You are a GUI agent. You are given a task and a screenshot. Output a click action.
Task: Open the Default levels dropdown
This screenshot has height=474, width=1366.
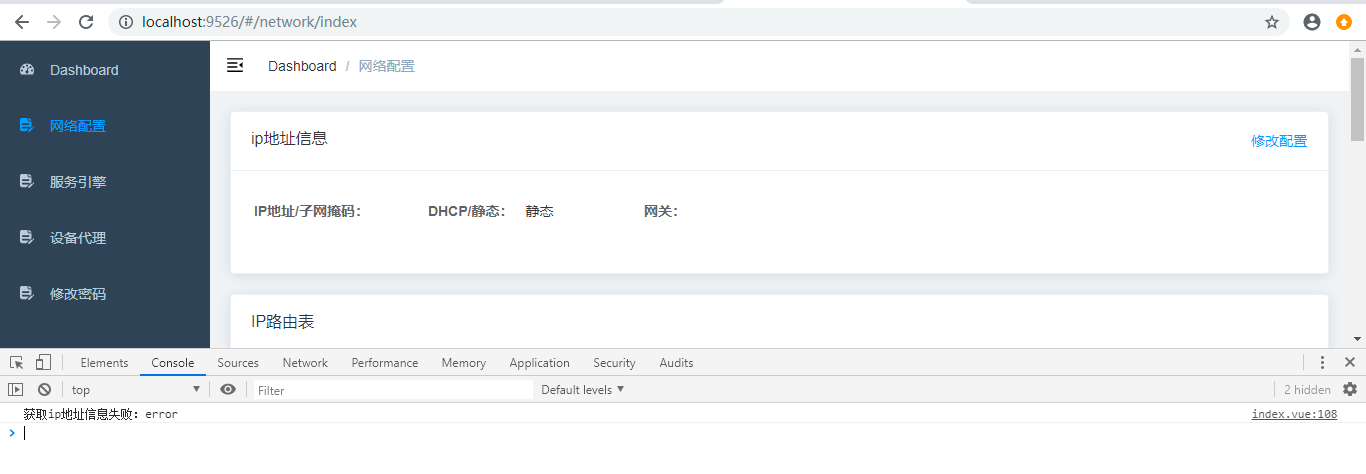point(582,389)
